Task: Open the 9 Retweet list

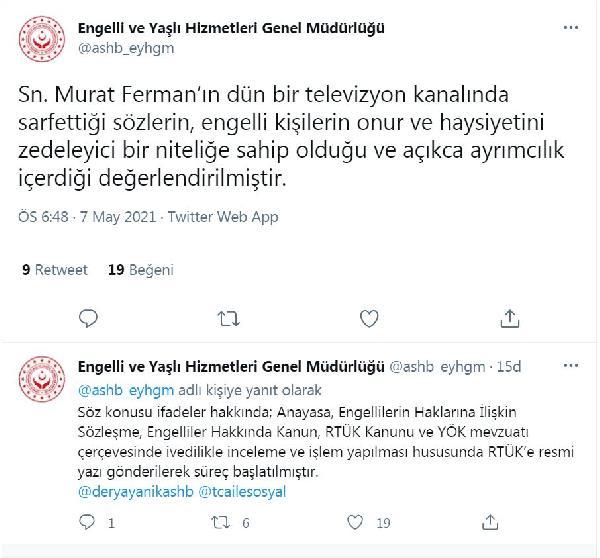Action: [x=55, y=270]
